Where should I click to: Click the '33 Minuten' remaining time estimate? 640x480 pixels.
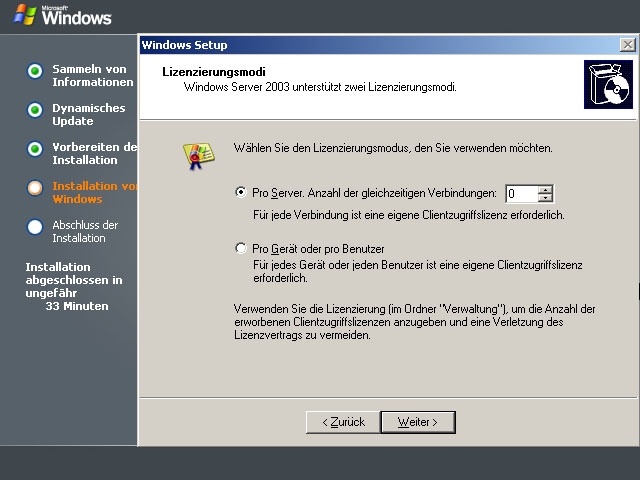(x=77, y=306)
